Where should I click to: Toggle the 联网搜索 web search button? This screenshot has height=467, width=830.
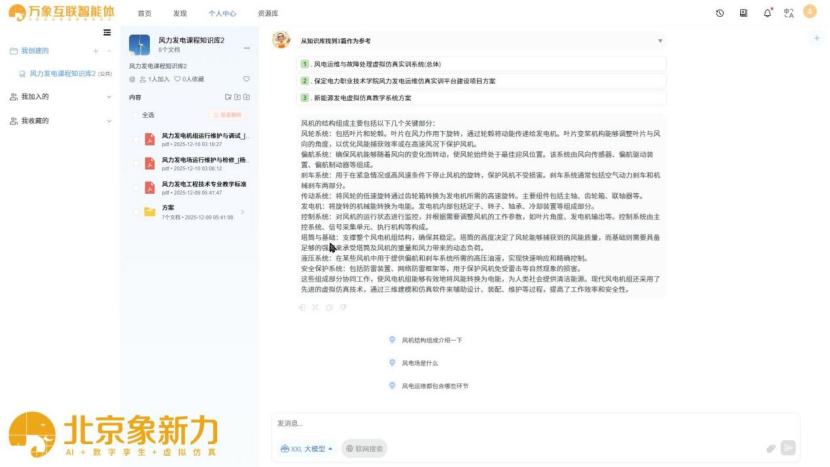click(364, 449)
